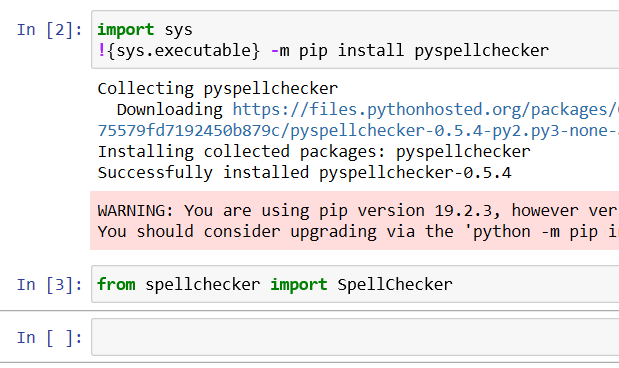Click the 'SpellChecker' class name in cell 3
Viewport: 619px width, 368px height.
click(395, 284)
